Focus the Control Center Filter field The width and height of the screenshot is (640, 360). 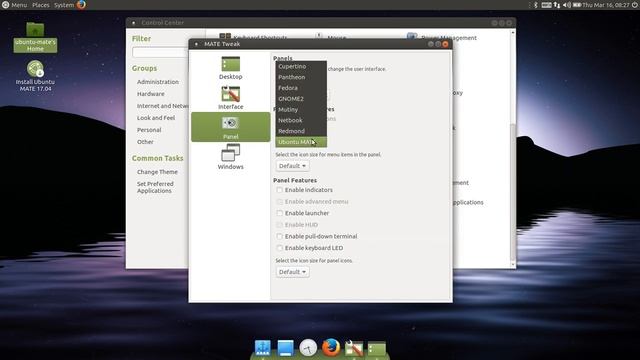pos(160,52)
